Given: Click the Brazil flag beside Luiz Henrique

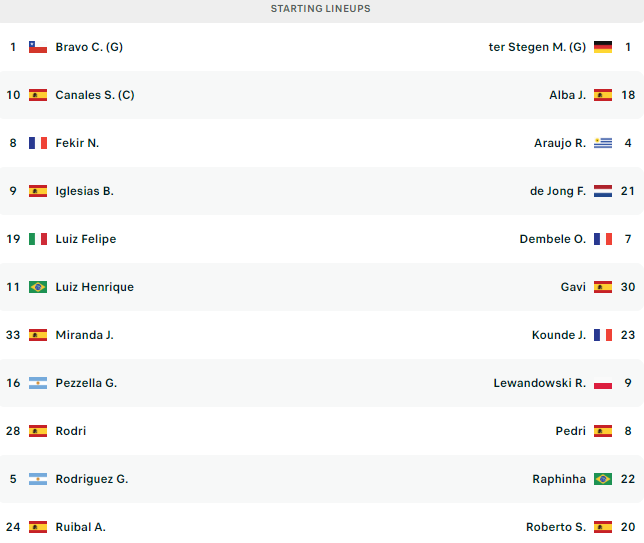Looking at the screenshot, I should pyautogui.click(x=38, y=287).
